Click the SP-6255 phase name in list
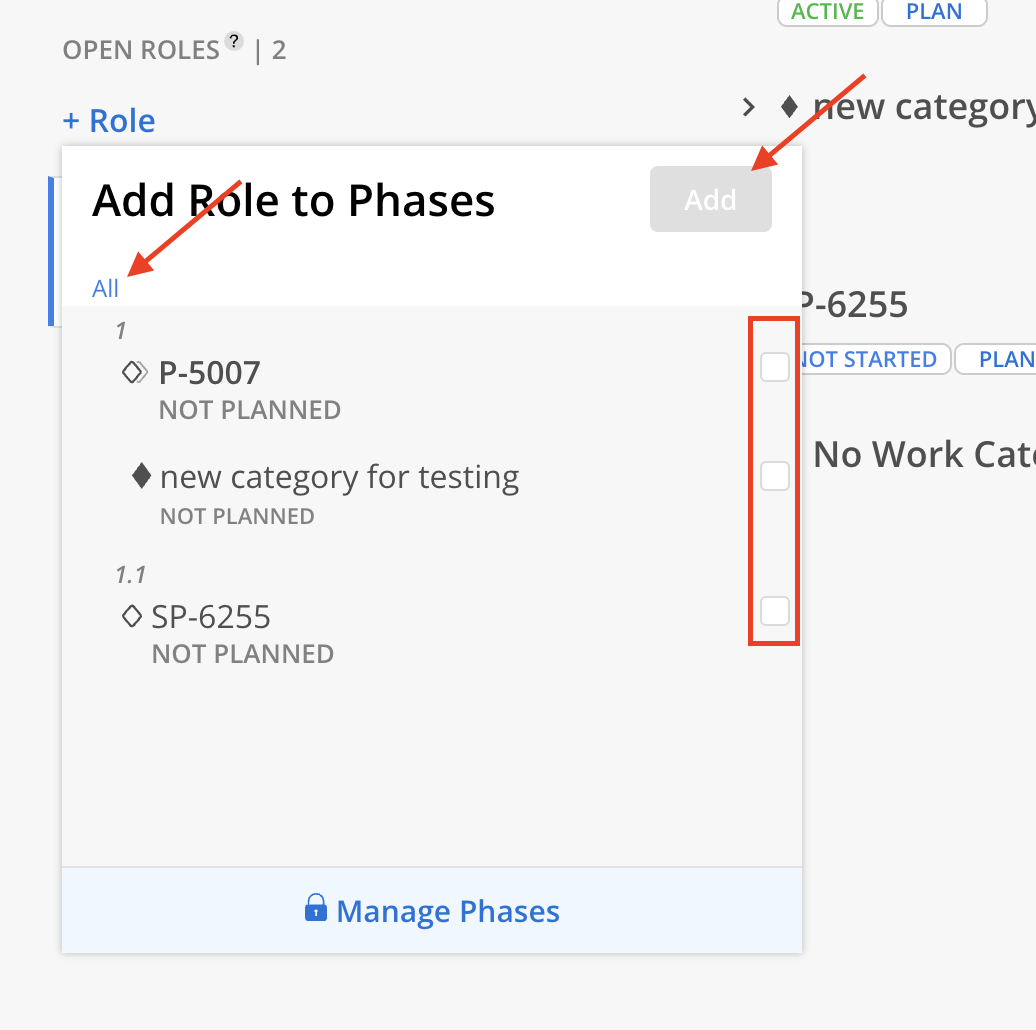Image resolution: width=1036 pixels, height=1030 pixels. pyautogui.click(x=211, y=617)
